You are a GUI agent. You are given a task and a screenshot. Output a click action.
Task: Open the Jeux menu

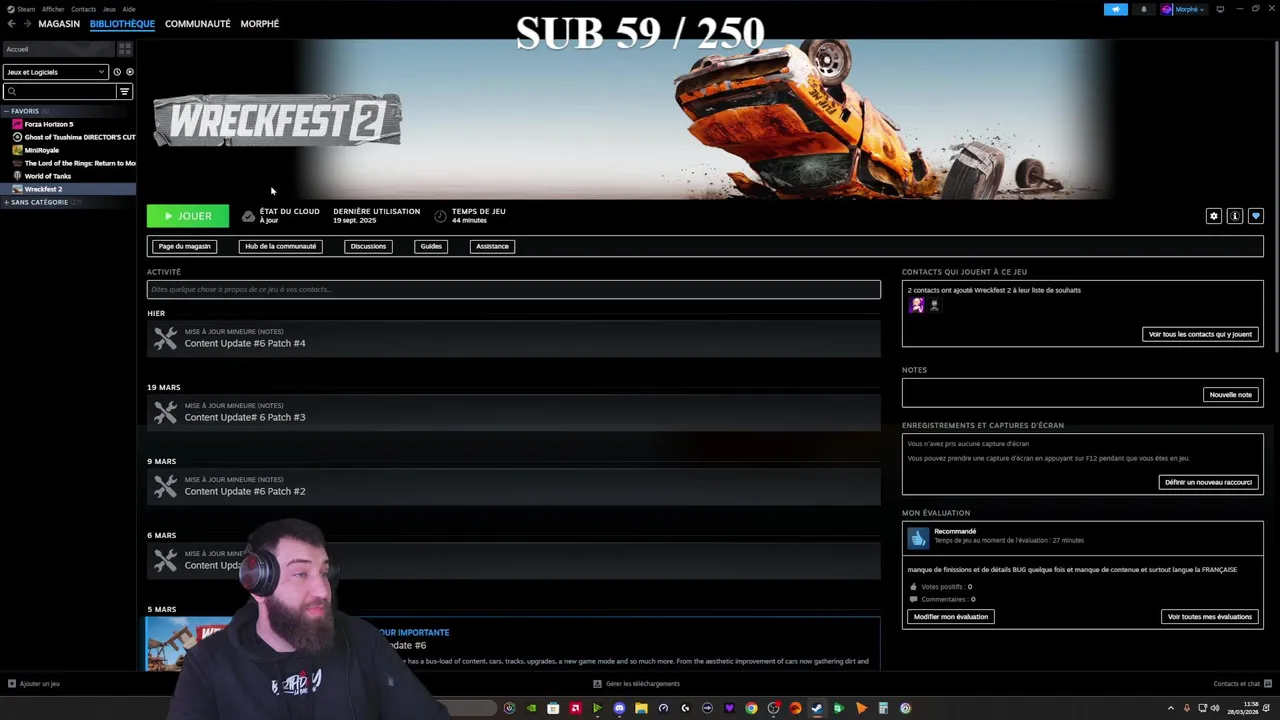point(109,9)
